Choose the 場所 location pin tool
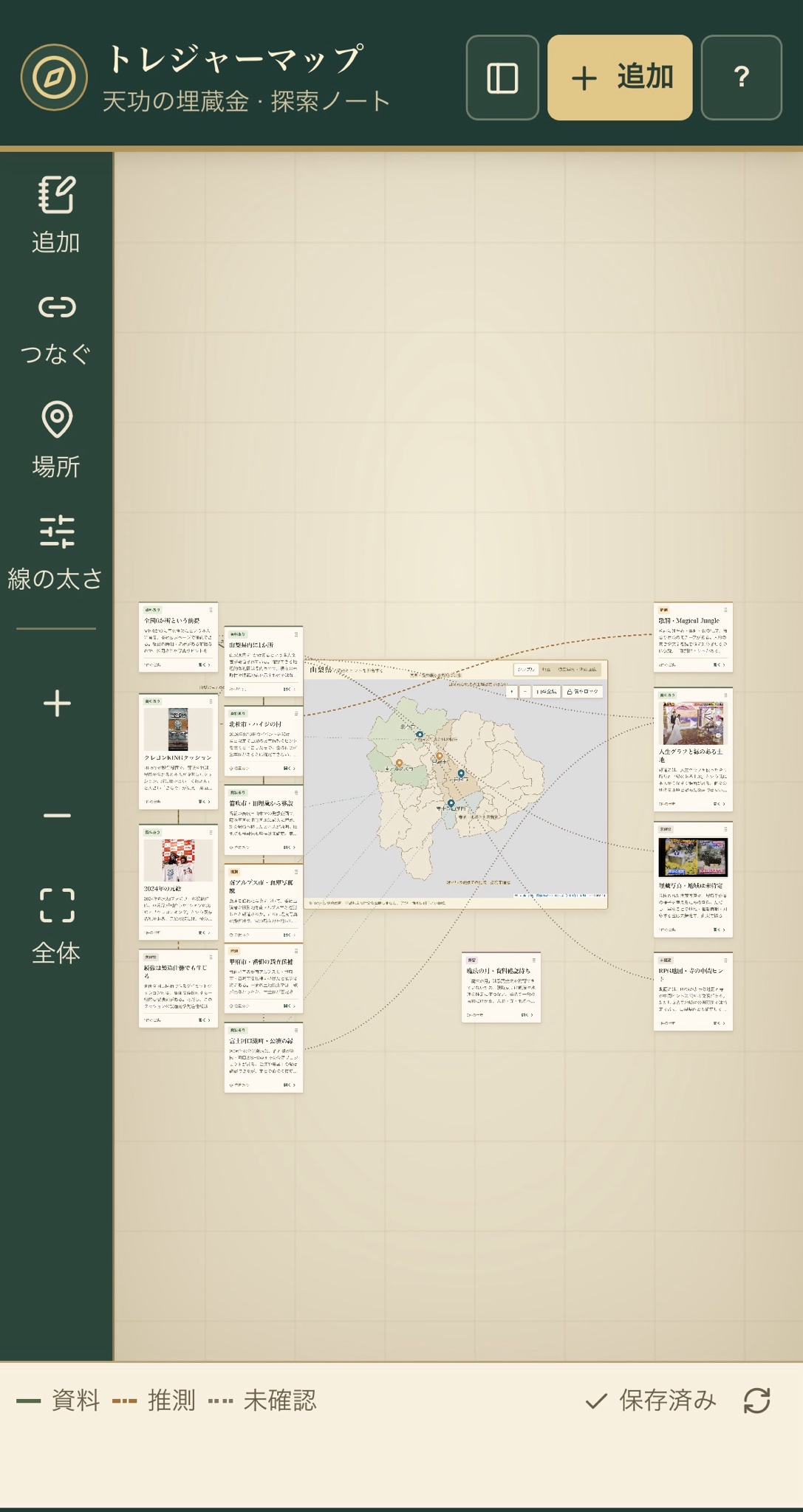 point(56,439)
